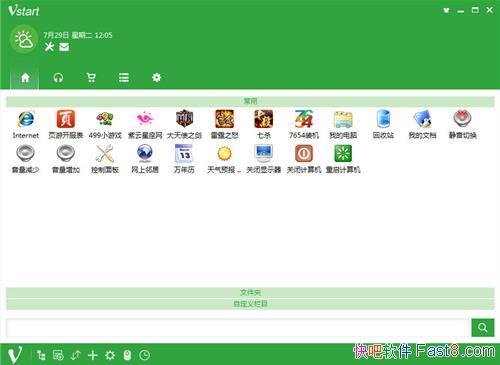Click the 静音切换 mute toggle icon
This screenshot has width=500, height=365.
(x=462, y=119)
